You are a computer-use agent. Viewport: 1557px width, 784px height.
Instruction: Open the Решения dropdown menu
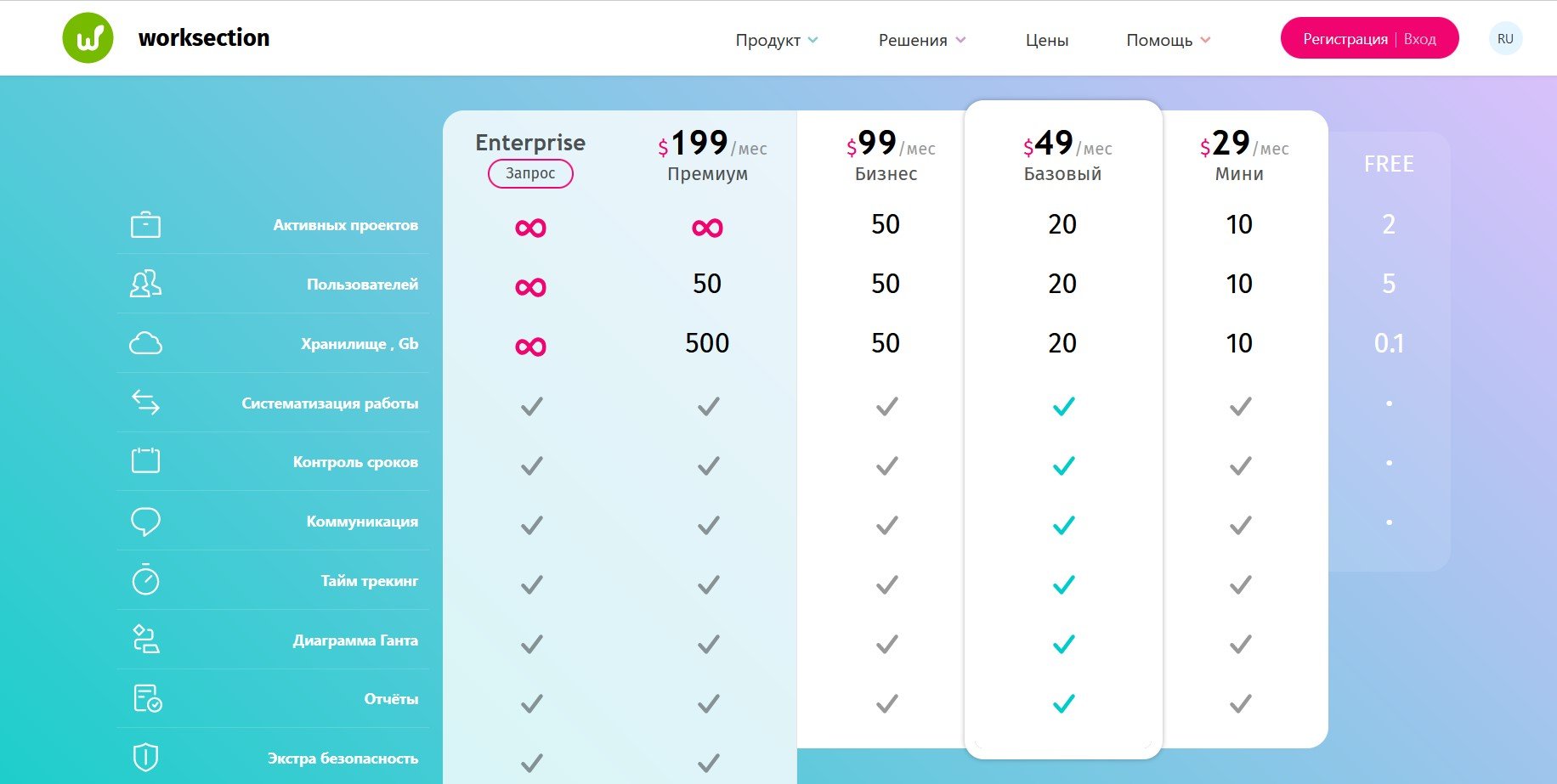coord(921,40)
